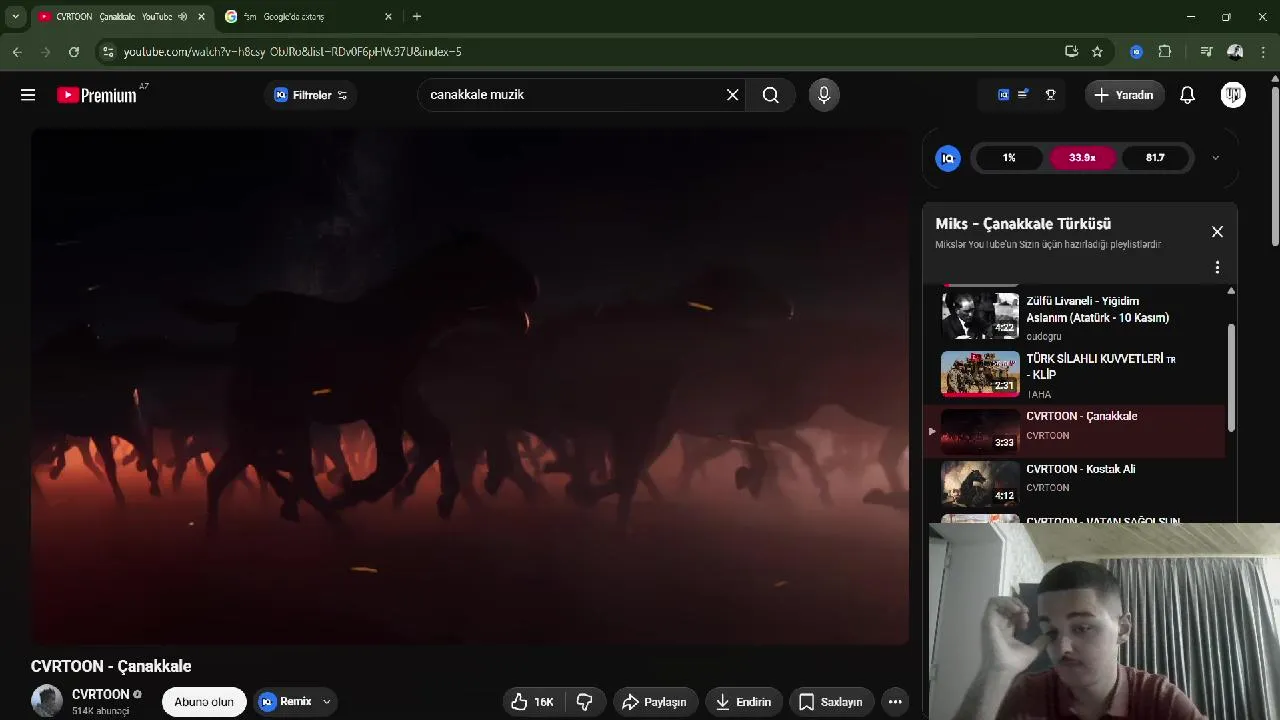This screenshot has width=1280, height=720.
Task: Open the Extensions puzzle icon
Action: (1165, 52)
